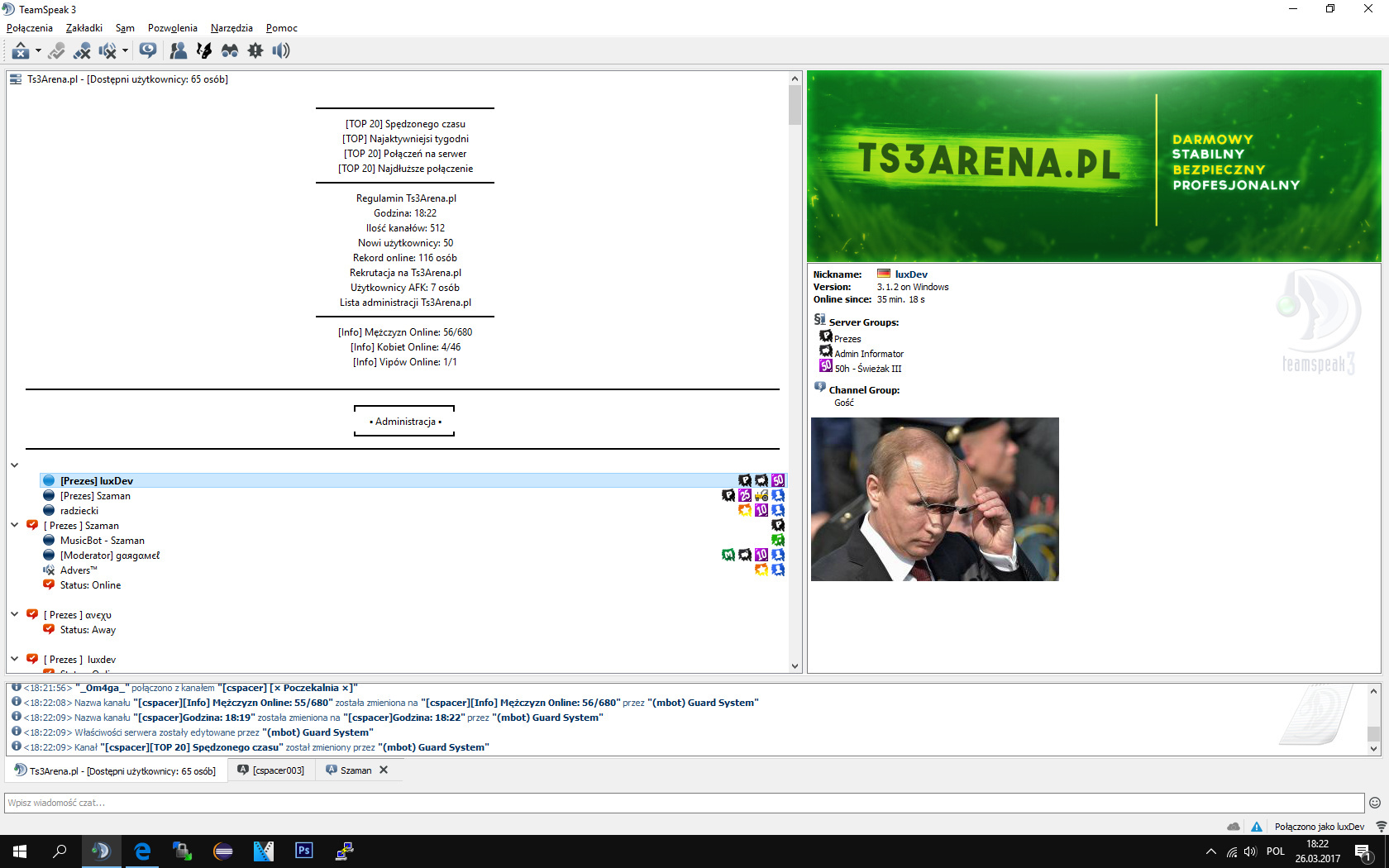Viewport: 1389px width, 868px height.
Task: Select user [Moderator] goagomel in tree
Action: click(109, 556)
